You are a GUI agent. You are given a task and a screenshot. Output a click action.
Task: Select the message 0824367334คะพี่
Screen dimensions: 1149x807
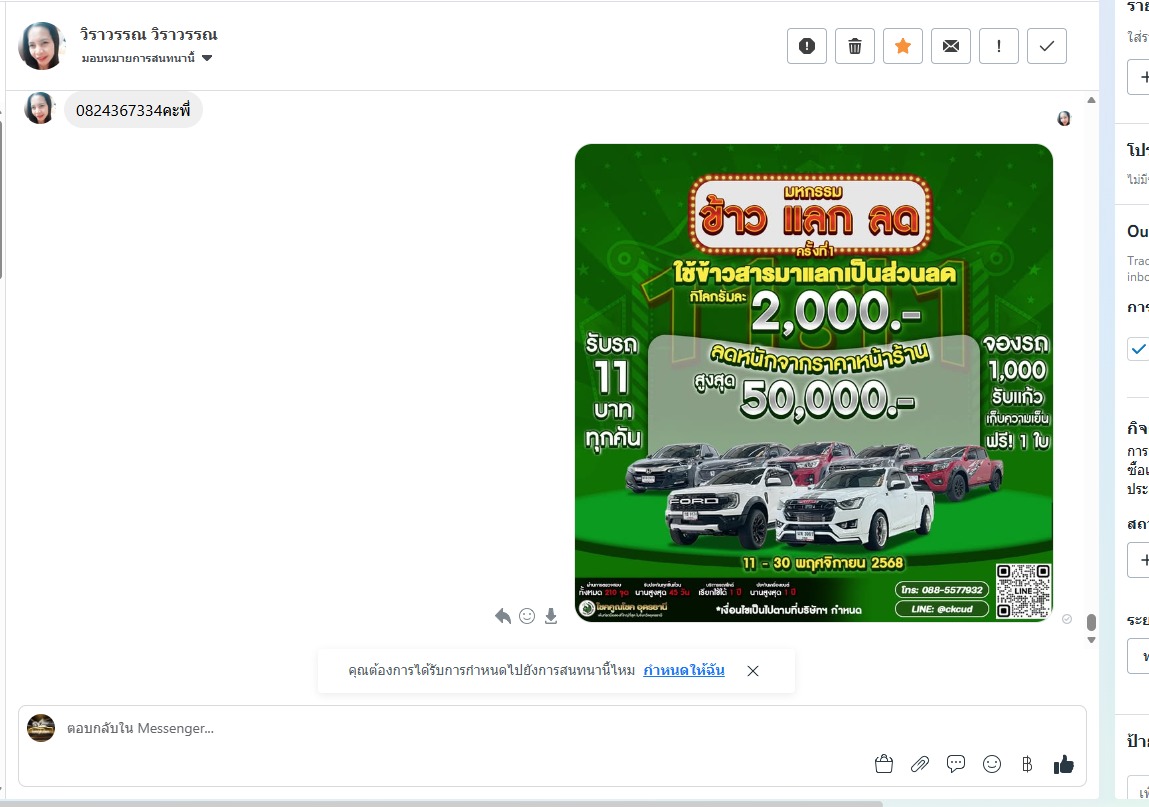coord(133,110)
